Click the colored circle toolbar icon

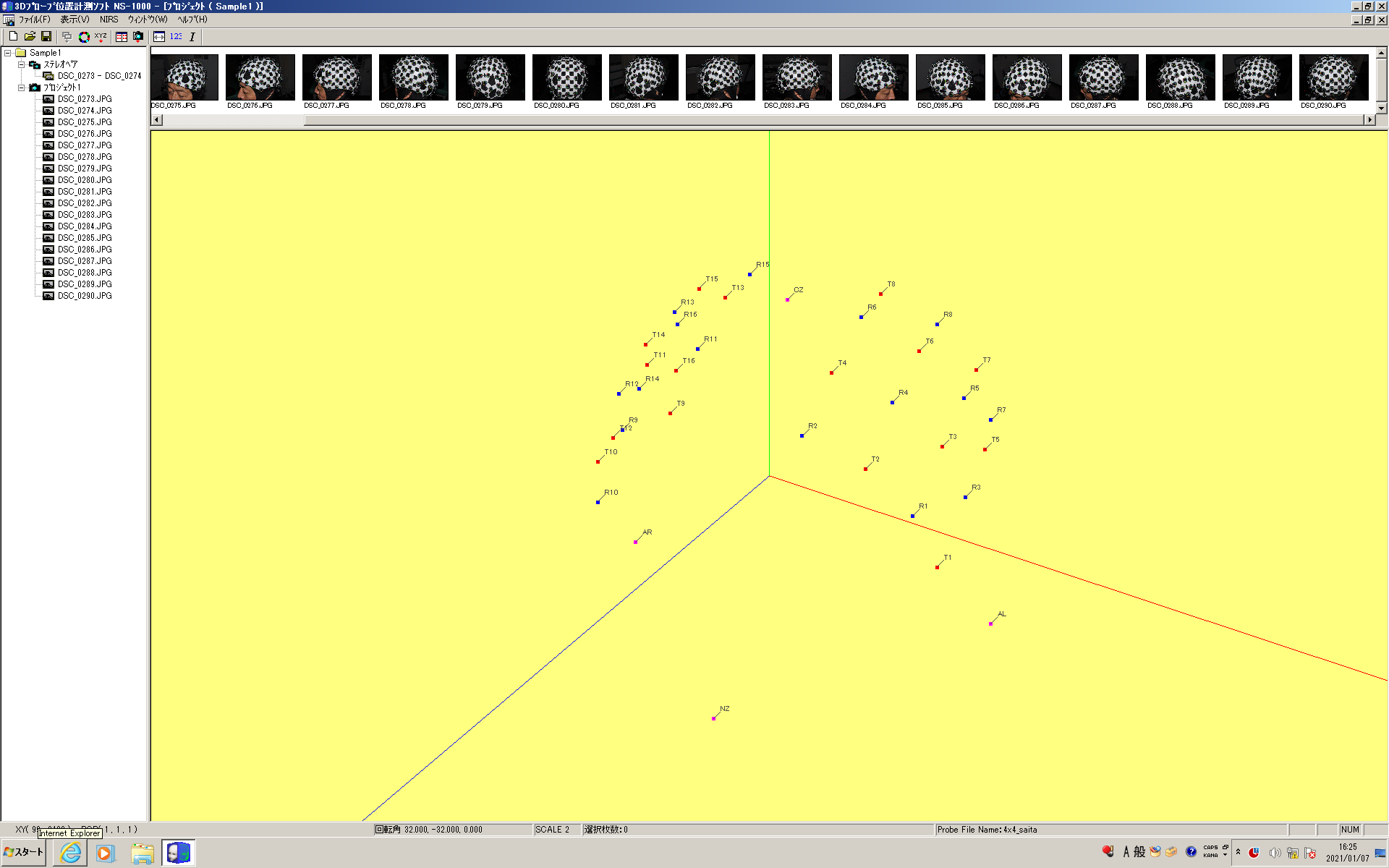84,36
